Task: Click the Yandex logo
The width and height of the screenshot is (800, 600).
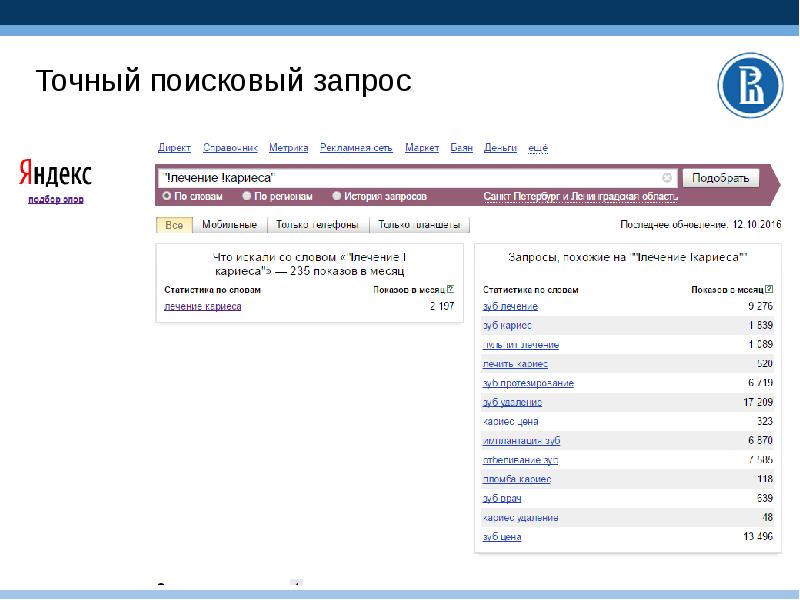Action: pyautogui.click(x=55, y=175)
